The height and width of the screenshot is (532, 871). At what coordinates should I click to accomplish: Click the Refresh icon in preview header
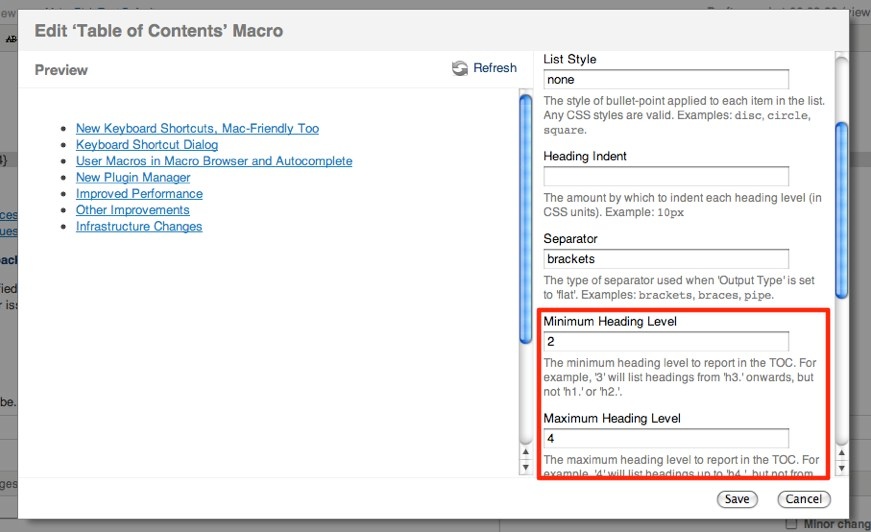point(460,68)
